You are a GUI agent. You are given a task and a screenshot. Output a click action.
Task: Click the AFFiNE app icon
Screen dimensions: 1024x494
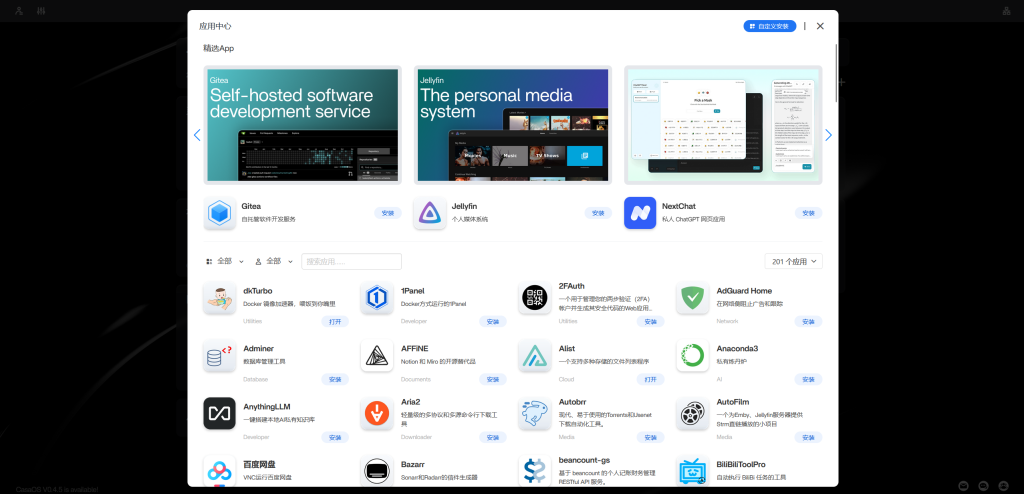click(x=377, y=356)
